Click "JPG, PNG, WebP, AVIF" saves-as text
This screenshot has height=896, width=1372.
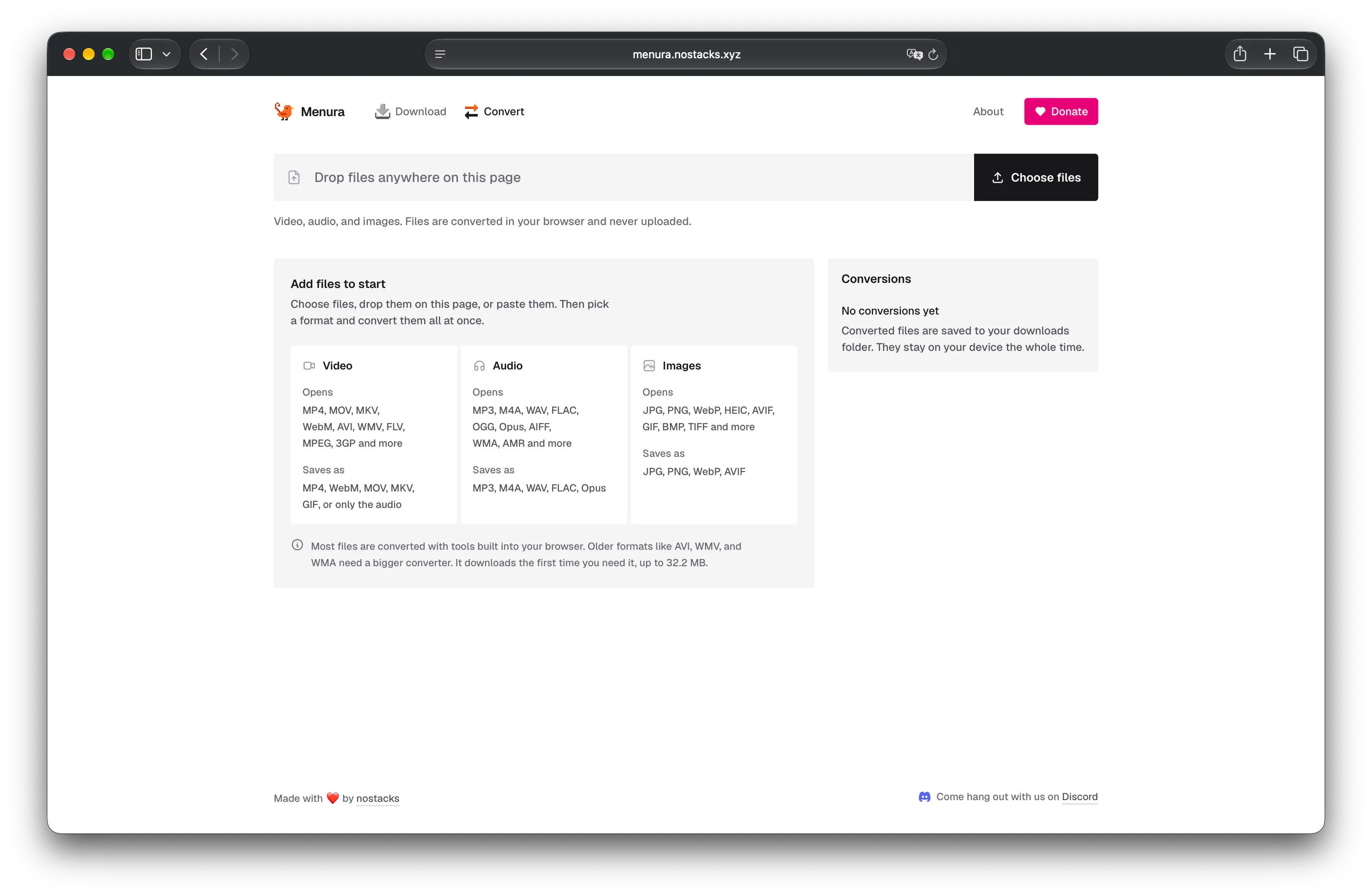pos(694,471)
